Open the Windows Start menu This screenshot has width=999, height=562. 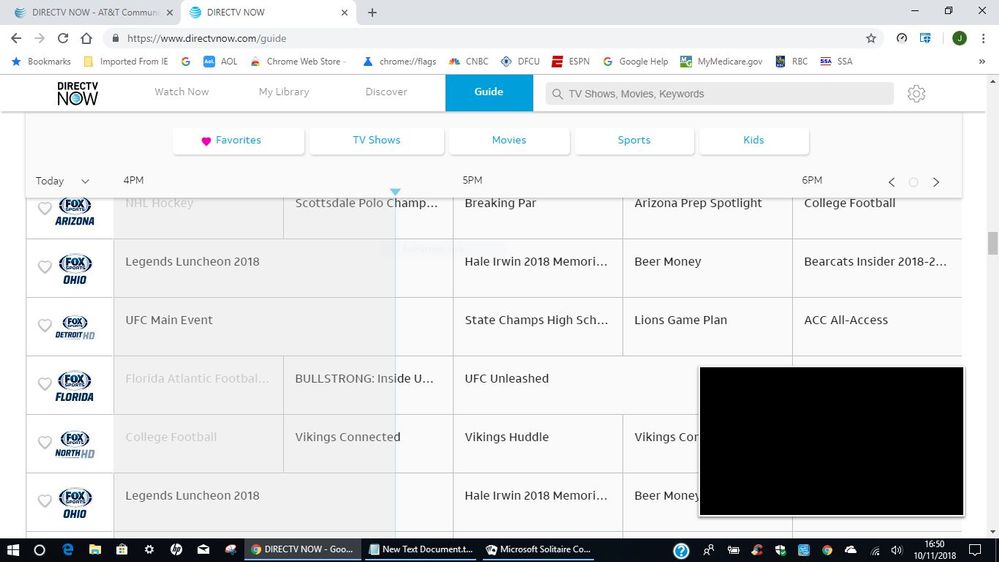click(13, 550)
